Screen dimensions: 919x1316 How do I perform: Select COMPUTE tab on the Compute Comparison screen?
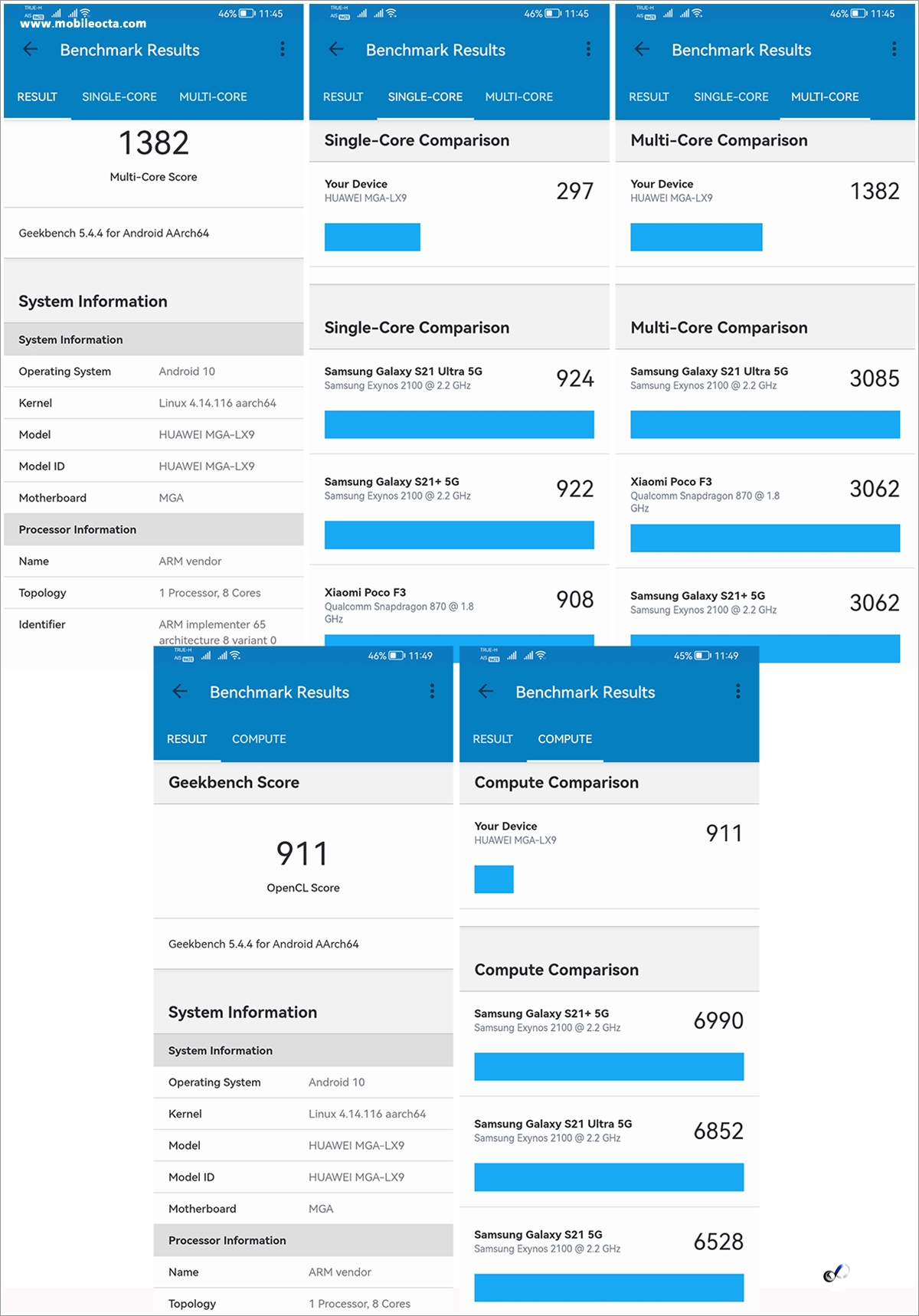point(565,739)
